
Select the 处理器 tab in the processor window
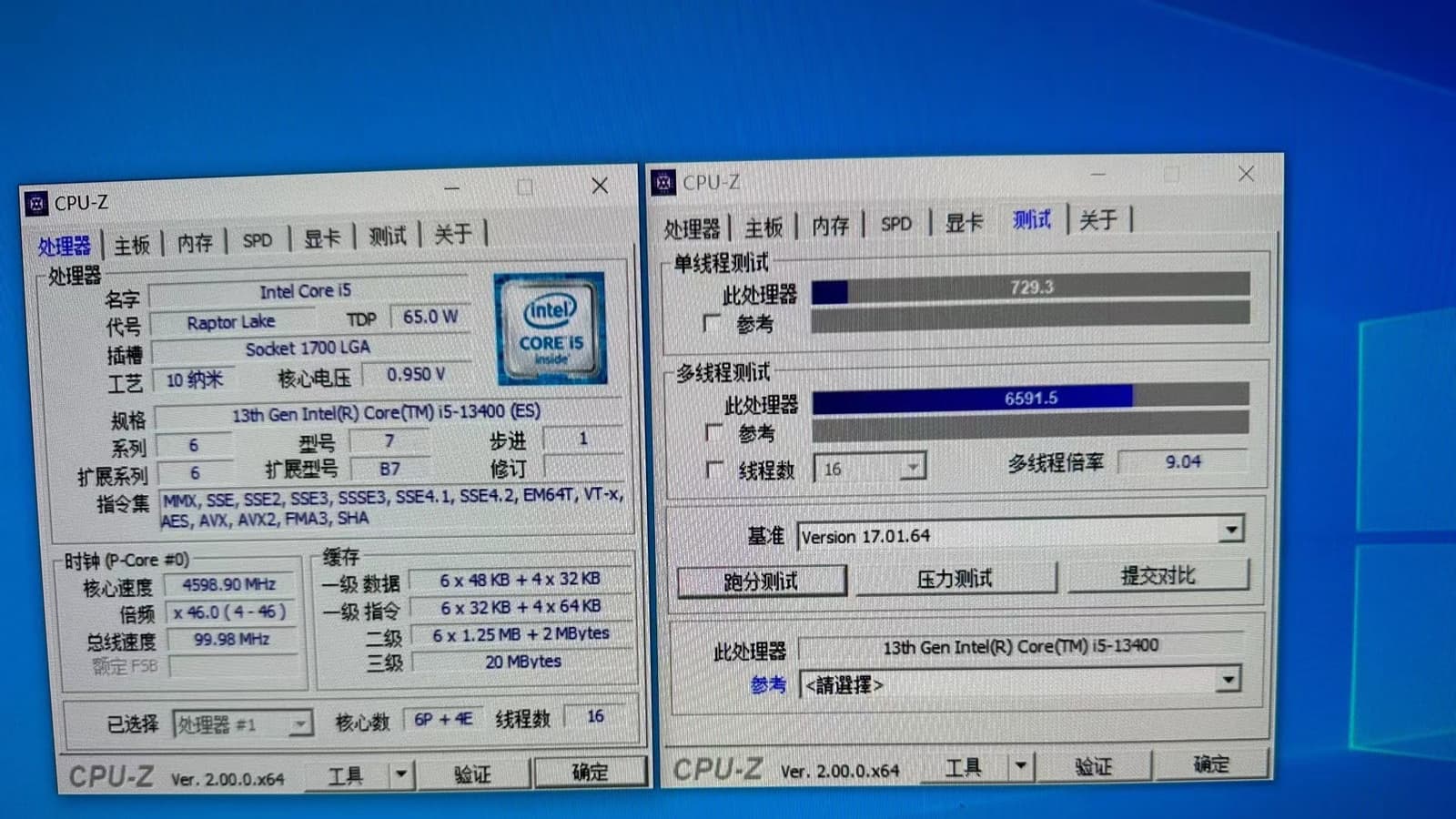(65, 246)
